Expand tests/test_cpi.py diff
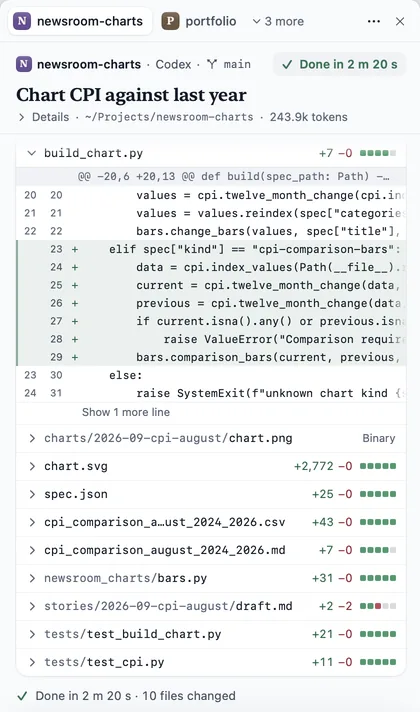 click(211, 662)
